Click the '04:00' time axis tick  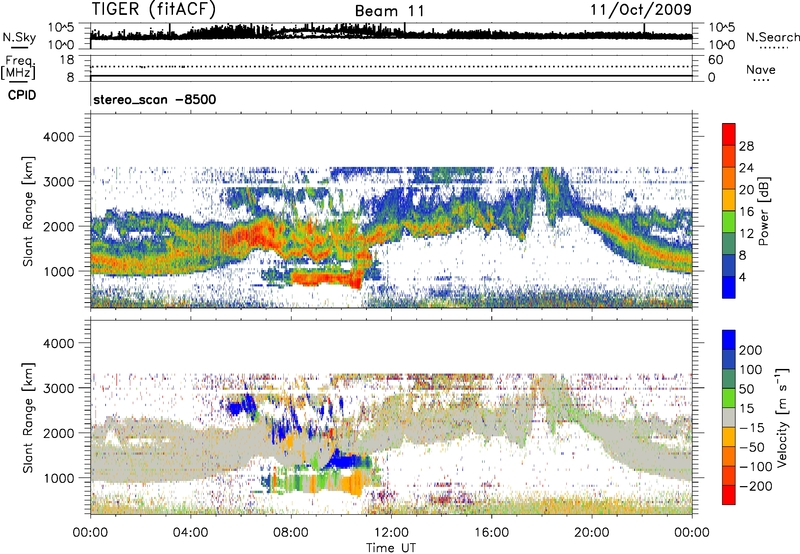(x=190, y=533)
